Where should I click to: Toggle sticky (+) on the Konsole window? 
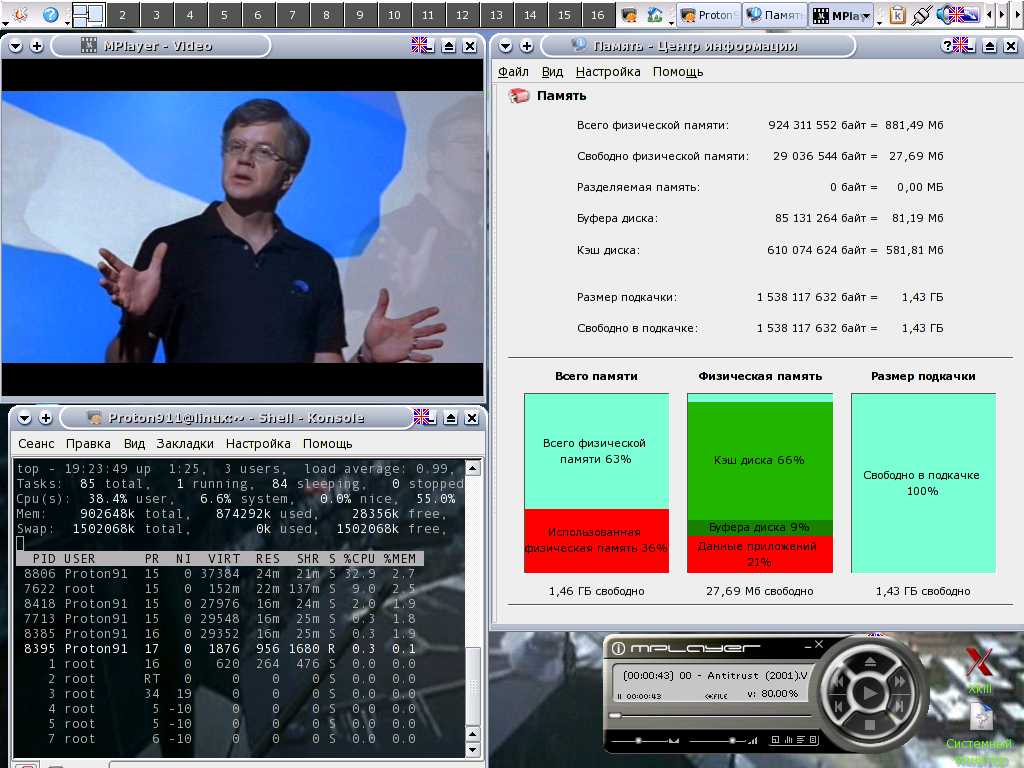[x=45, y=417]
